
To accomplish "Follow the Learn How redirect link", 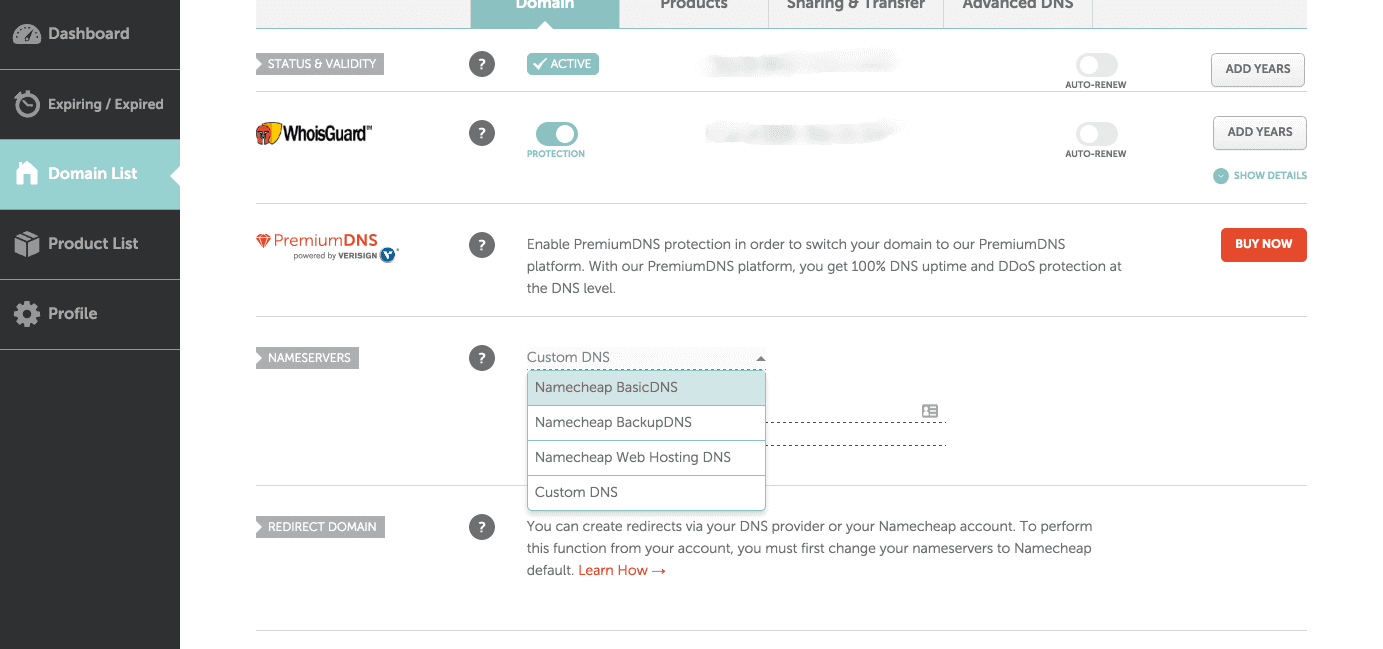I will point(621,571).
